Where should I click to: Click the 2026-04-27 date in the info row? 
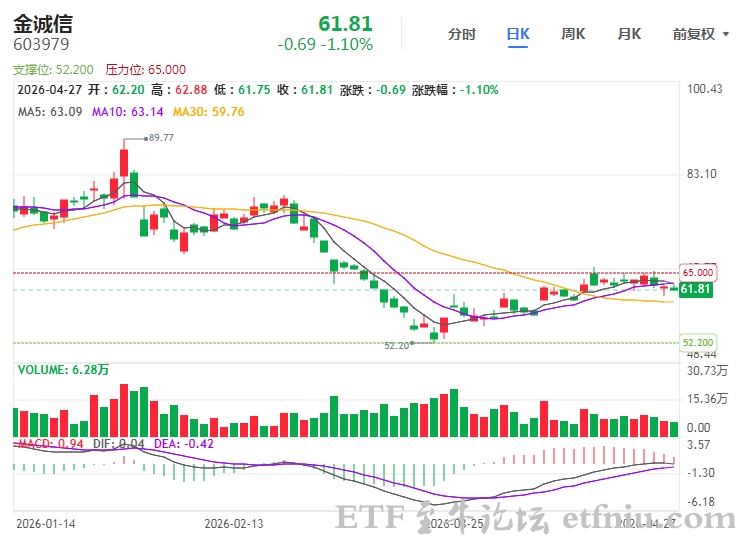click(50, 90)
